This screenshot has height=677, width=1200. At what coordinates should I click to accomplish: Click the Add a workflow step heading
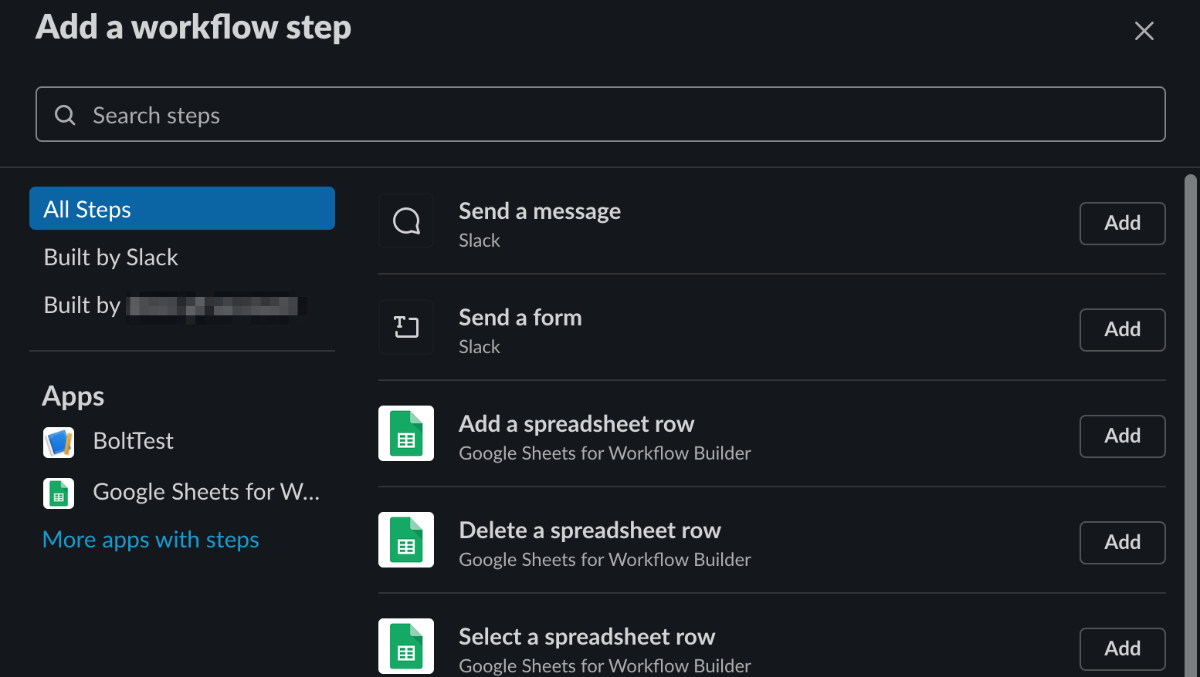(x=193, y=27)
